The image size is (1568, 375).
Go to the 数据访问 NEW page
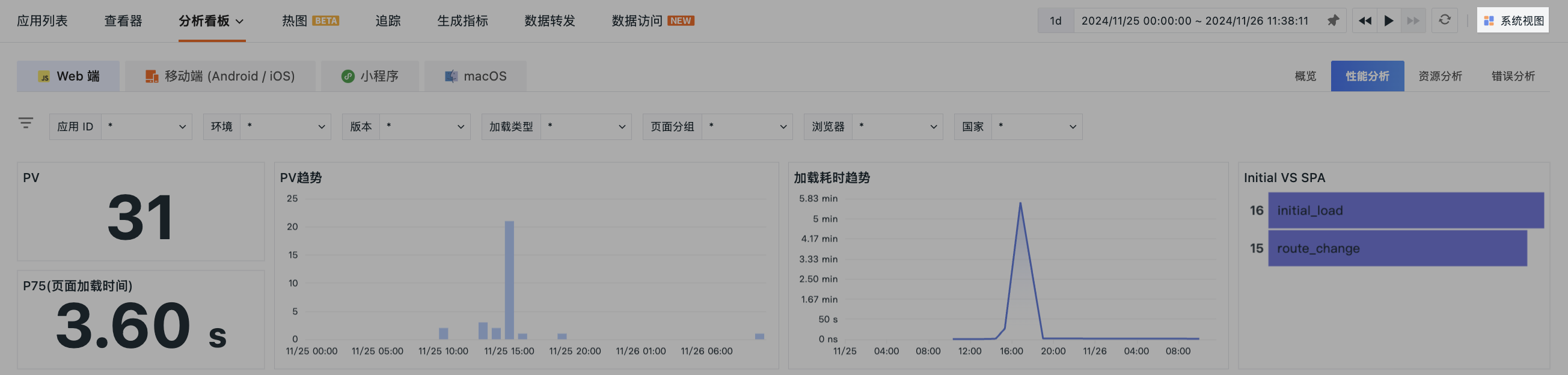[653, 20]
